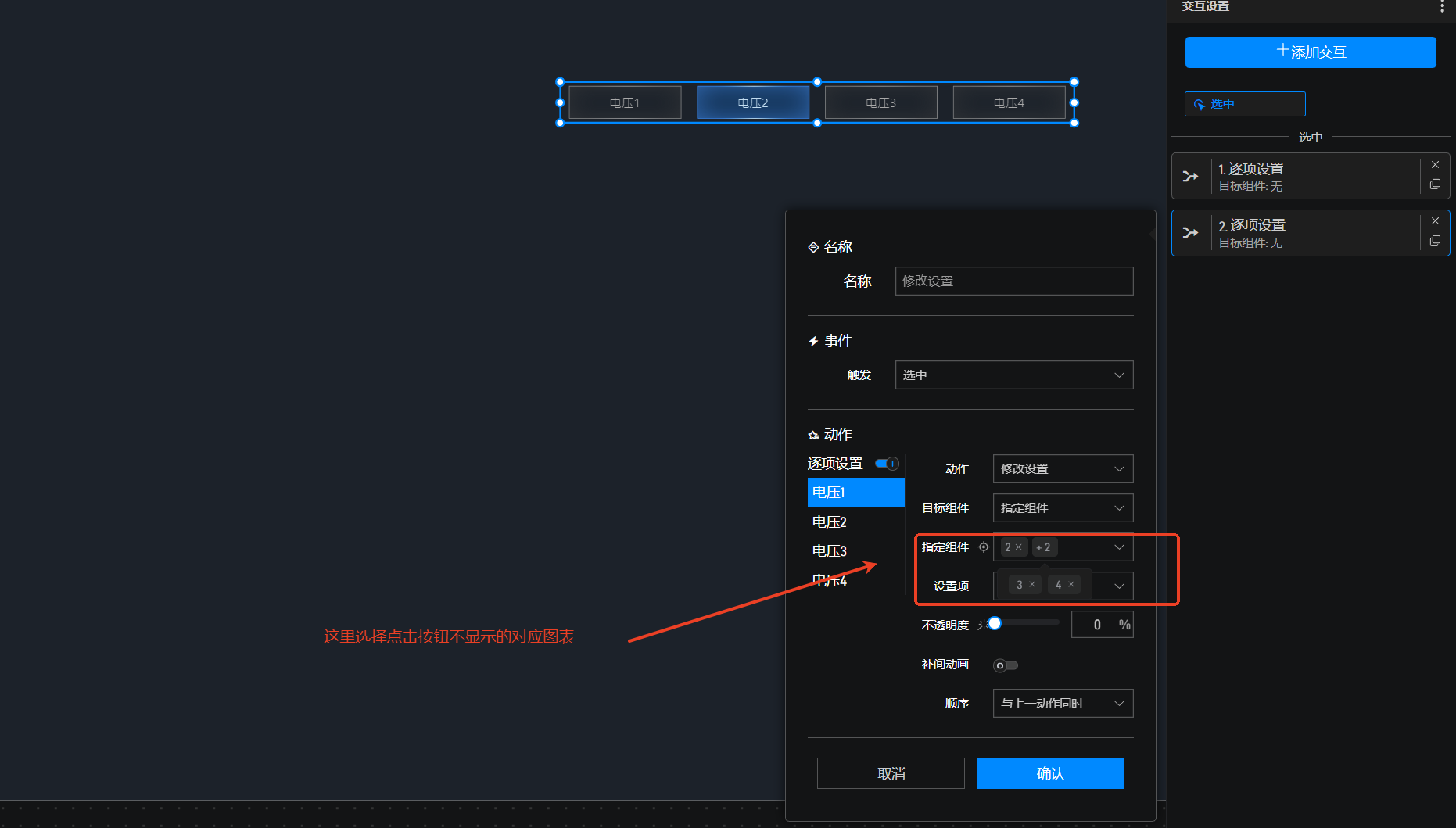The height and width of the screenshot is (828, 1456).
Task: Remove tag 3 in the tag popup
Action: pos(1032,585)
